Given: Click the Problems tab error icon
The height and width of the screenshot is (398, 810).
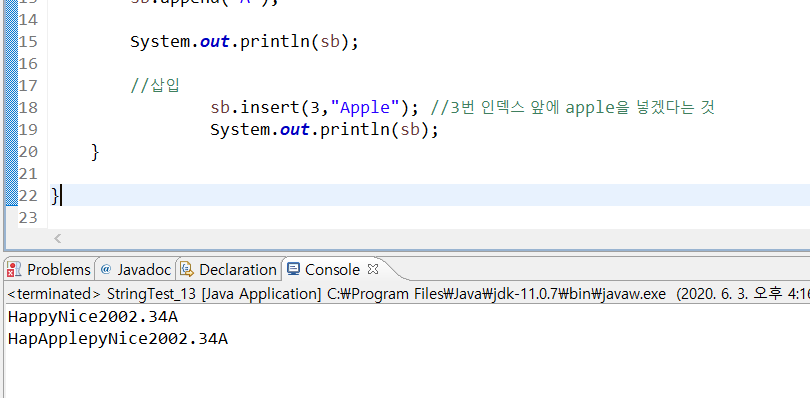Looking at the screenshot, I should click(14, 269).
